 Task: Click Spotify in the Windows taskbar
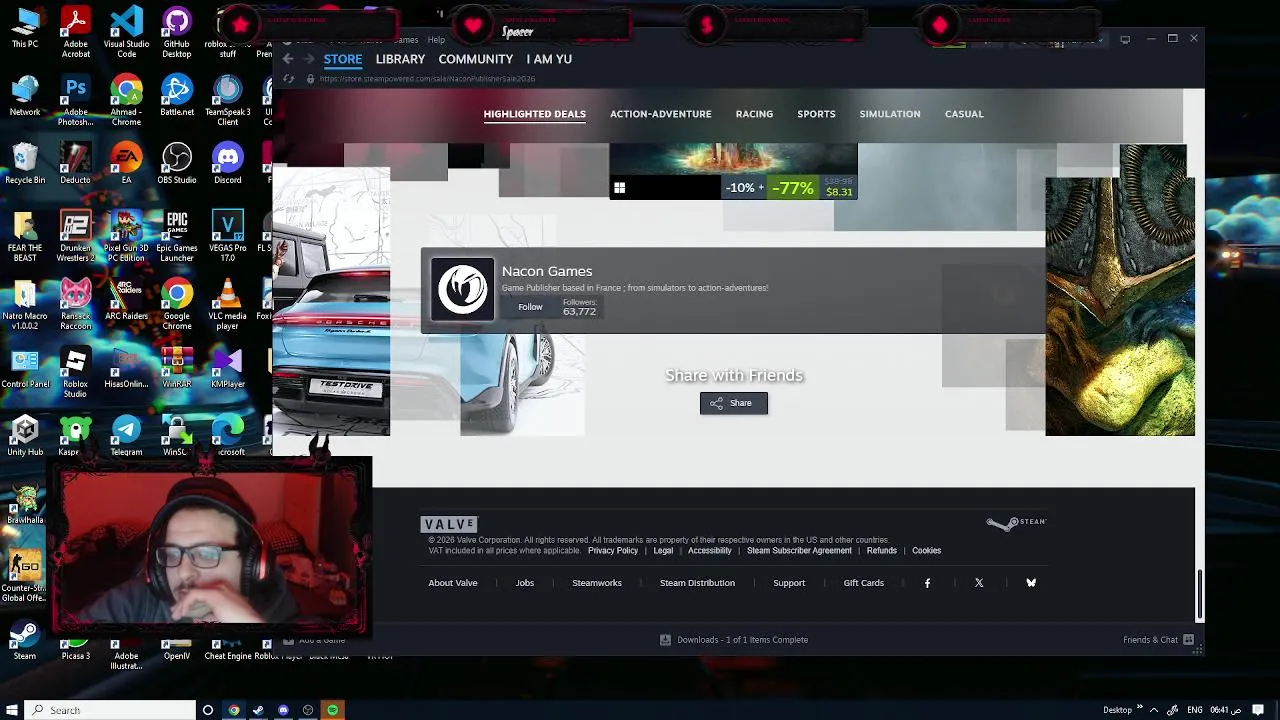333,710
